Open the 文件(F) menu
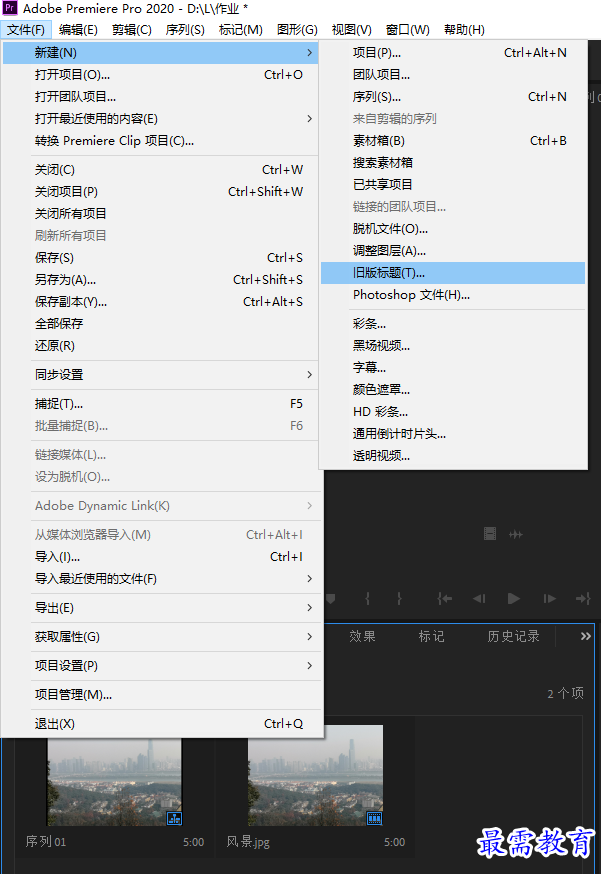 click(x=26, y=30)
